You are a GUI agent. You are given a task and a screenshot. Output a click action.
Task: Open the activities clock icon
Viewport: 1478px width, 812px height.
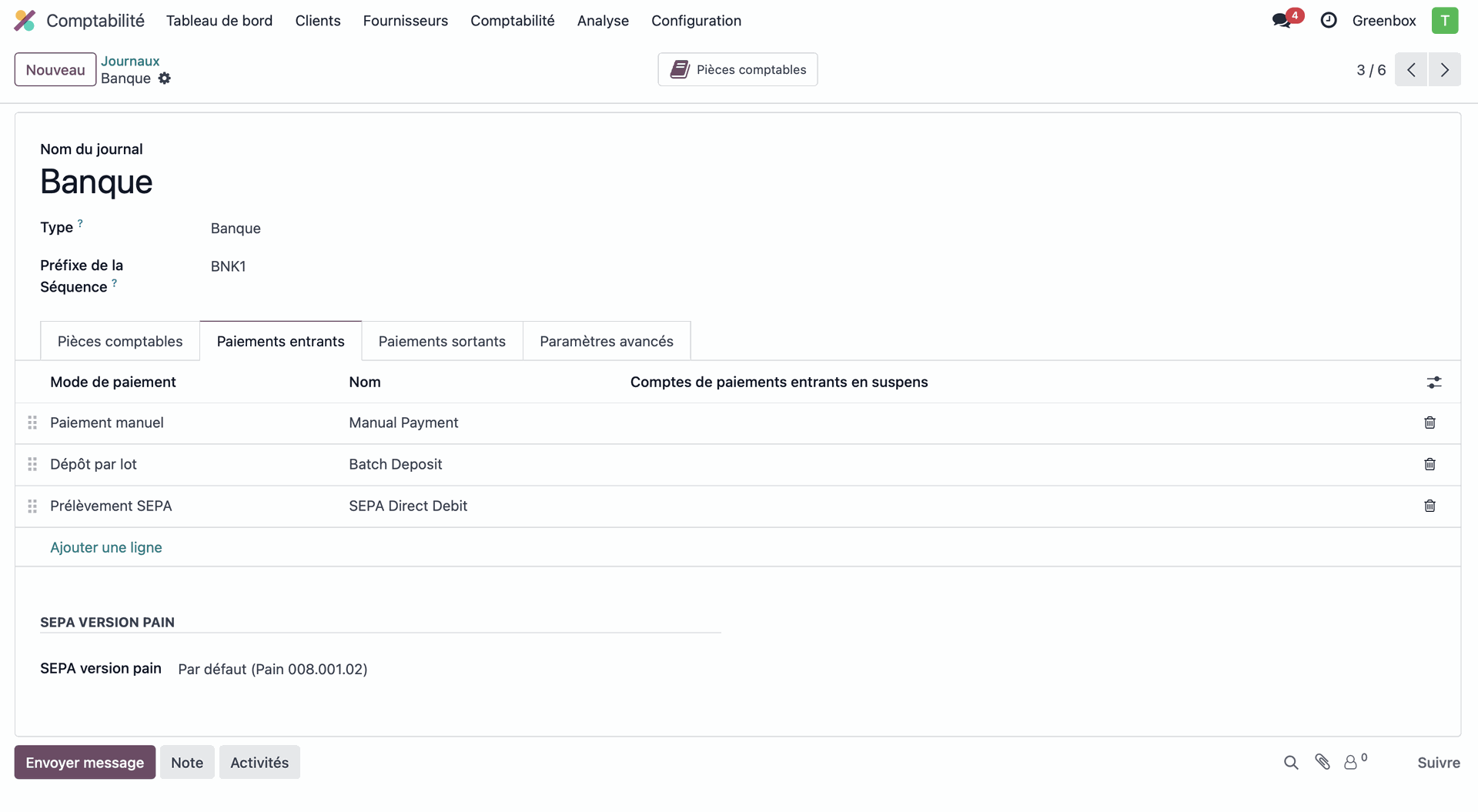coord(1329,21)
